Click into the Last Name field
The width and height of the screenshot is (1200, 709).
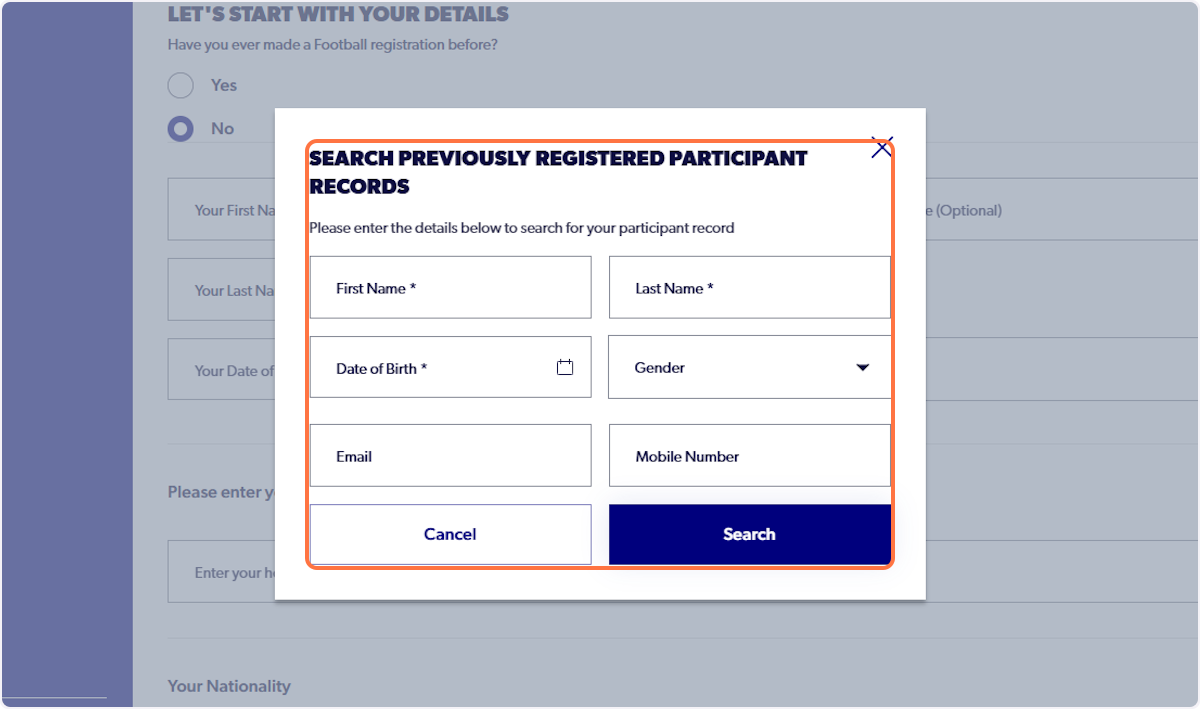pos(750,287)
